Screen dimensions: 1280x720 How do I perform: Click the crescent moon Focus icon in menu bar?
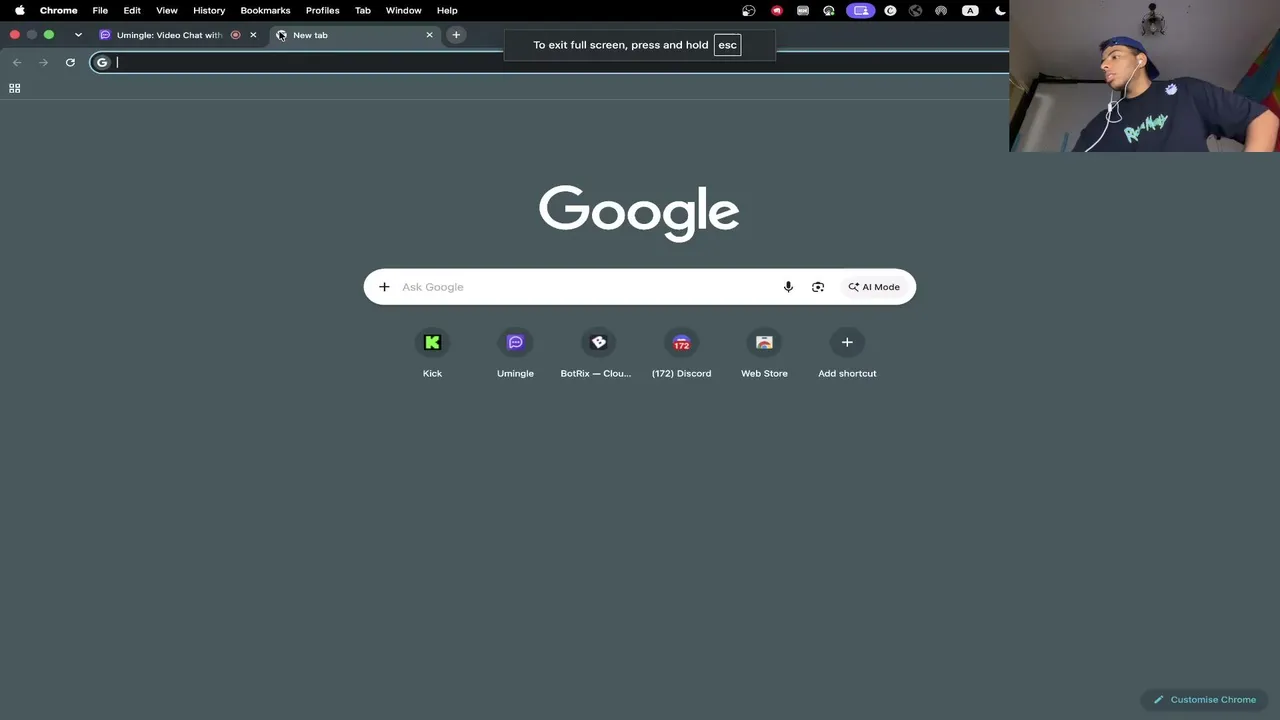pyautogui.click(x=1000, y=10)
